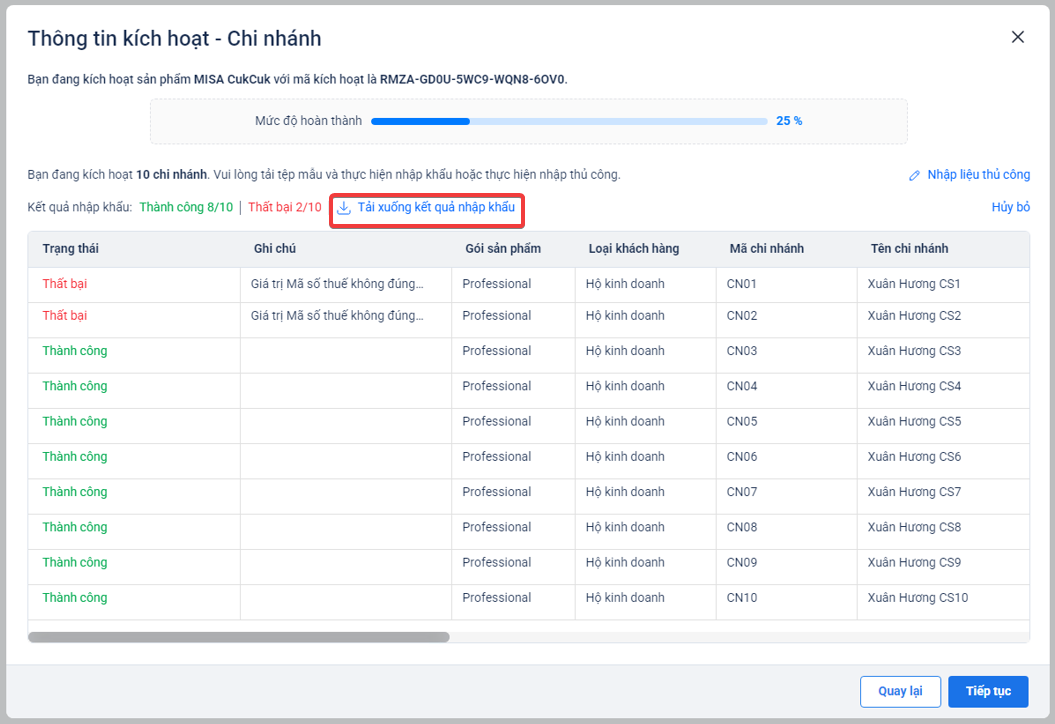Click the horizontal table scrollbar
The width and height of the screenshot is (1055, 724).
coord(238,637)
